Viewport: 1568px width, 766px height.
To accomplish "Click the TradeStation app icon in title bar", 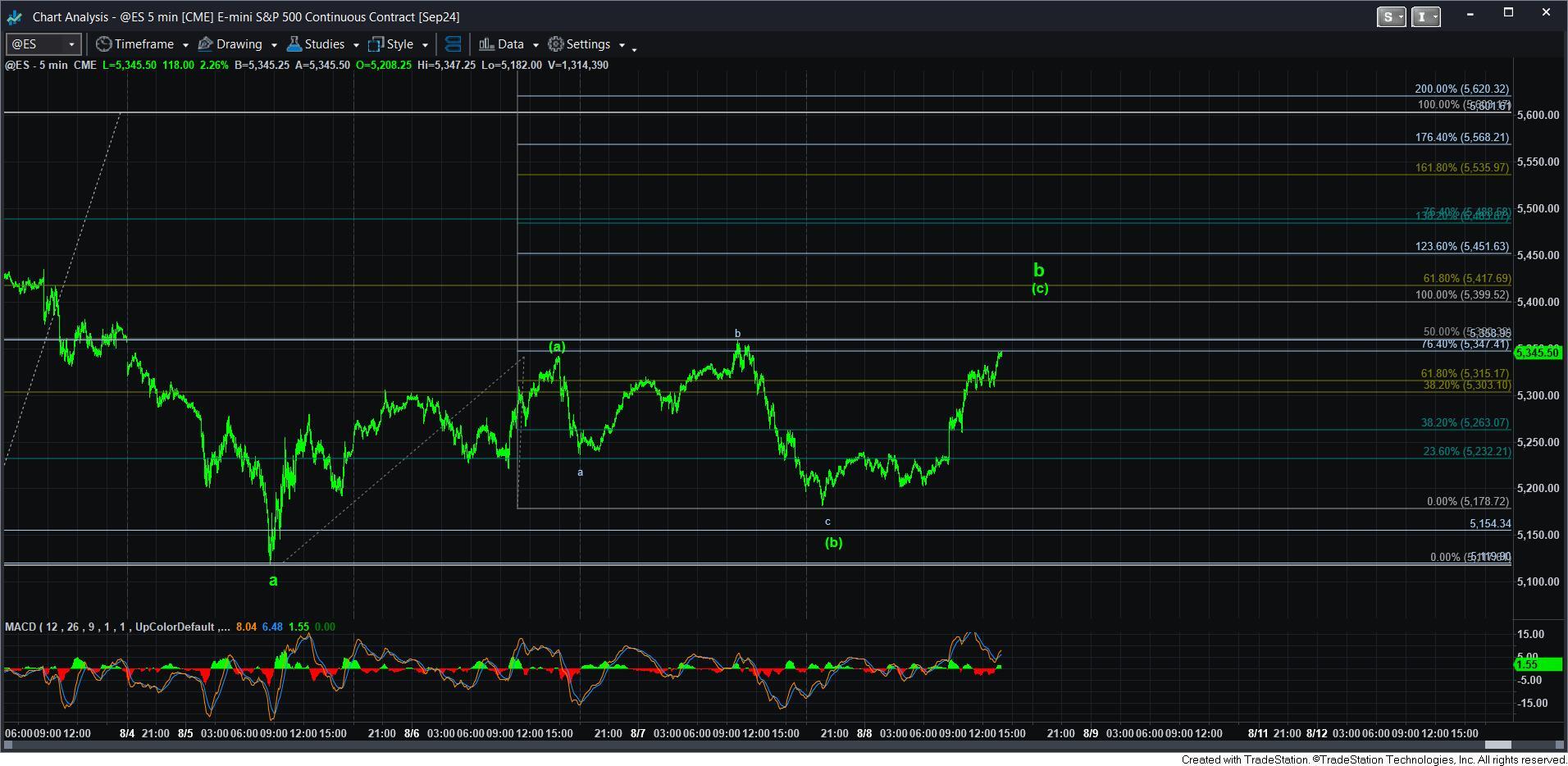I will [14, 16].
